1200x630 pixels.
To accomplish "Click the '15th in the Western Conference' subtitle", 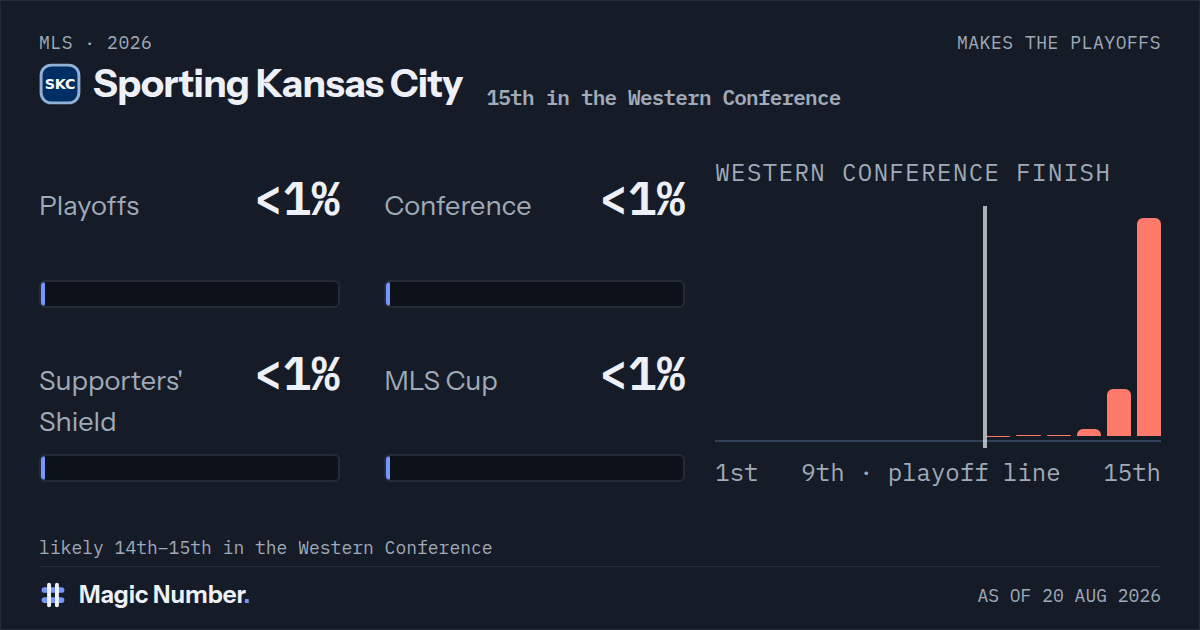I will click(x=664, y=98).
